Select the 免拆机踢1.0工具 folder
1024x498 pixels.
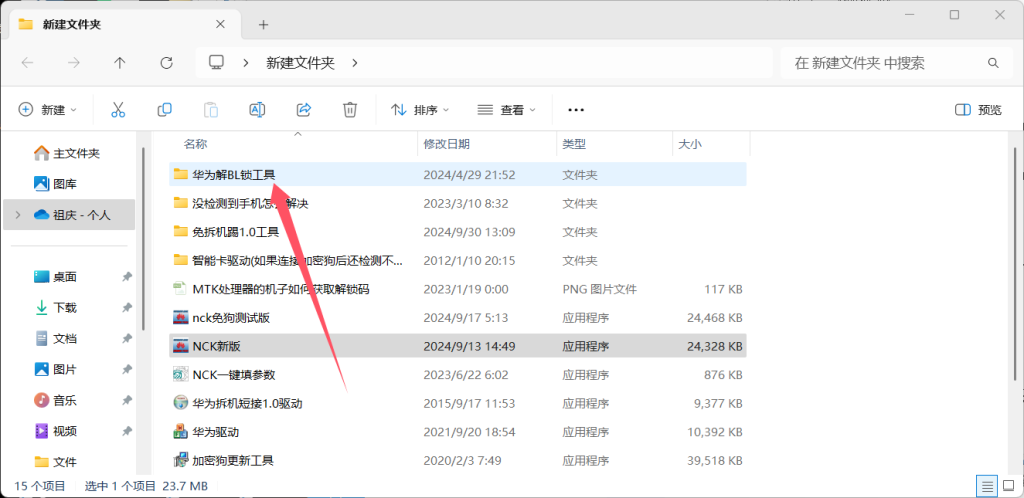coord(458,232)
